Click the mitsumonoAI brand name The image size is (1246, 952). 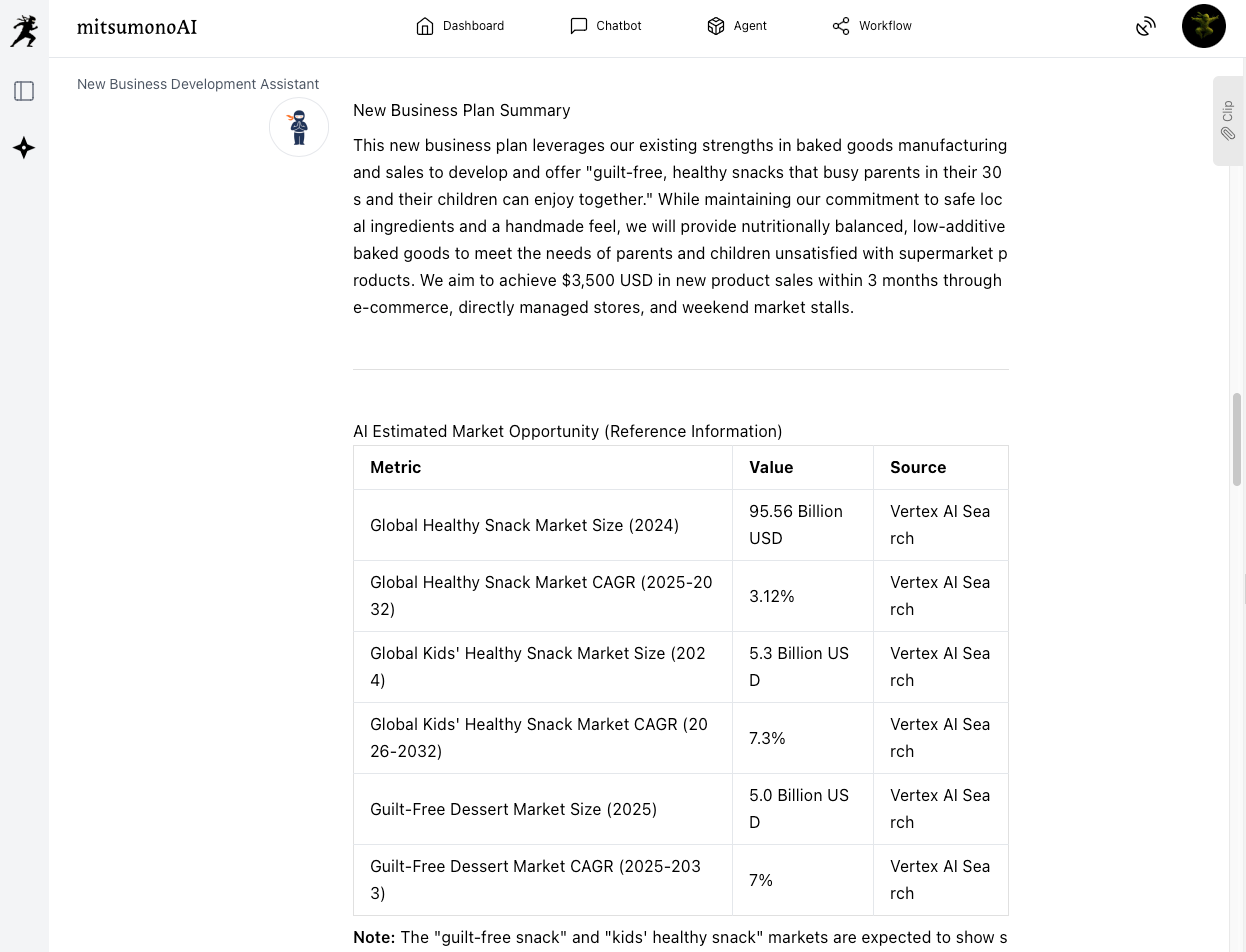137,27
